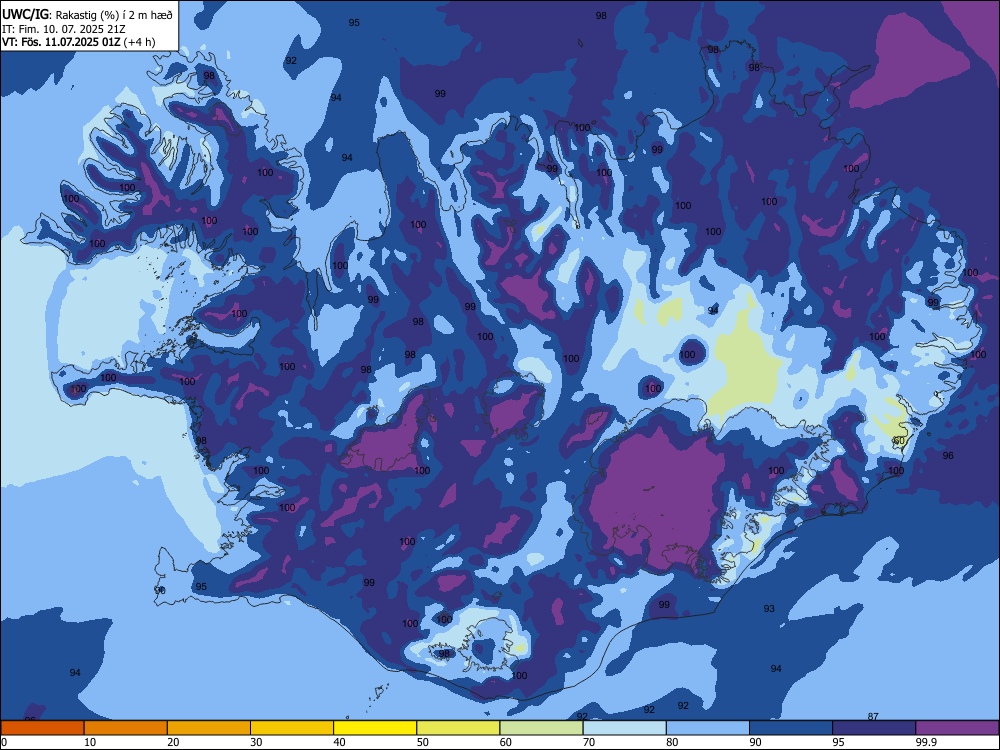Click the 'VT: Fös. 11.07.2025 01Z (+4 h)' line
Screen dimensions: 1000x750
pos(78,42)
